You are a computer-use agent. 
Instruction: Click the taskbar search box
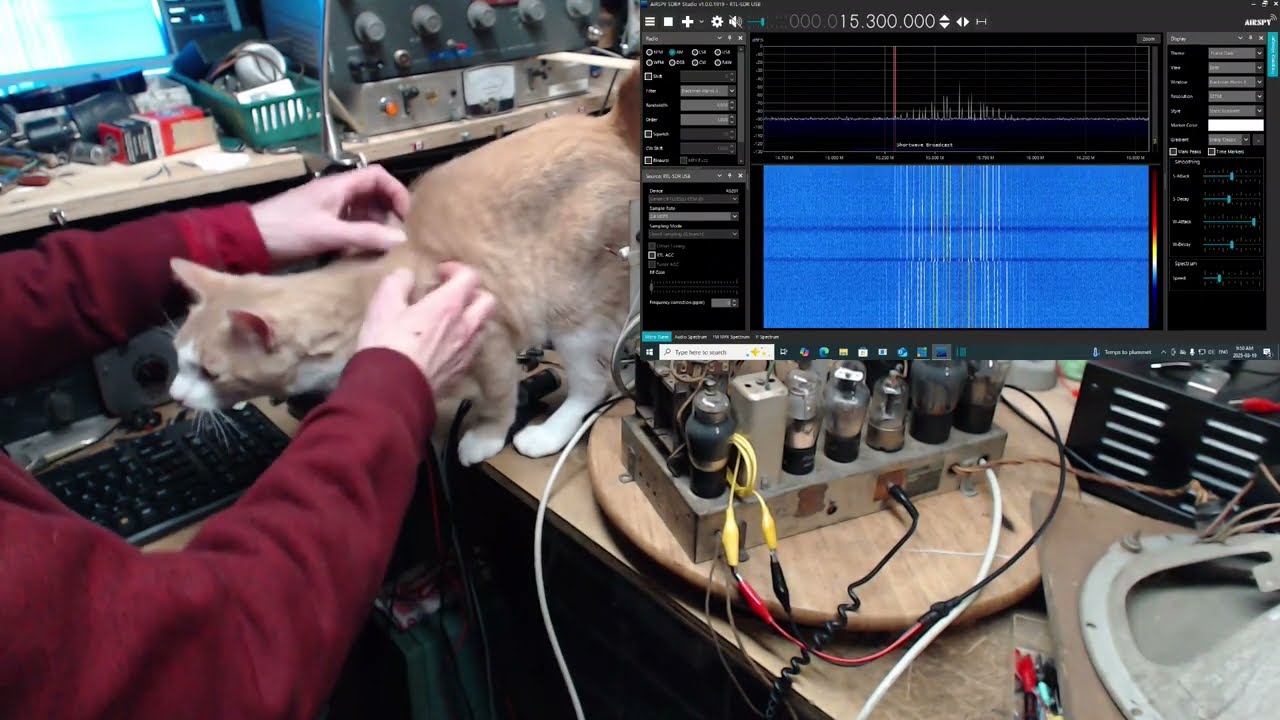click(x=717, y=352)
